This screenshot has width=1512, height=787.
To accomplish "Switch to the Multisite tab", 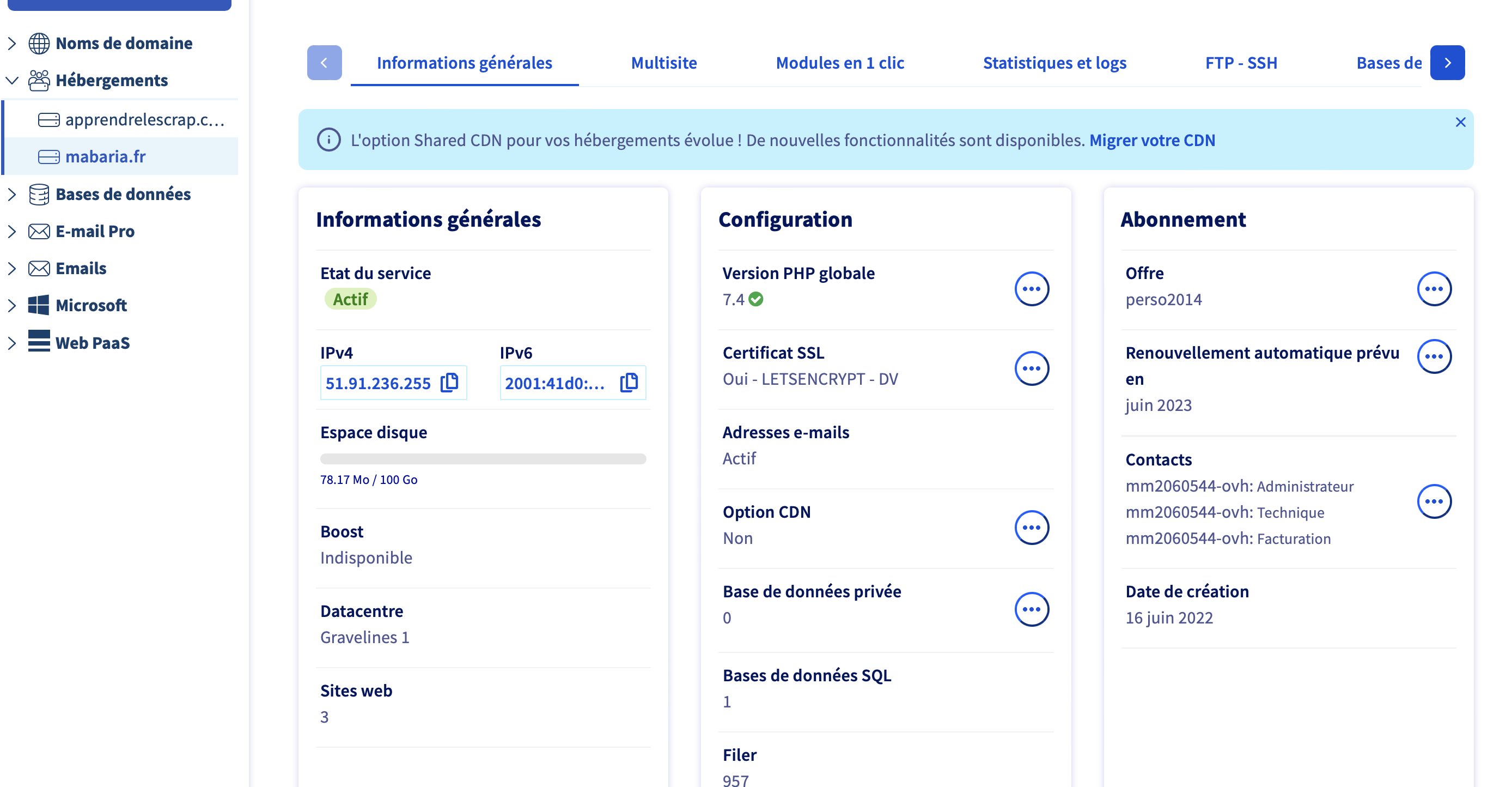I will click(x=663, y=63).
